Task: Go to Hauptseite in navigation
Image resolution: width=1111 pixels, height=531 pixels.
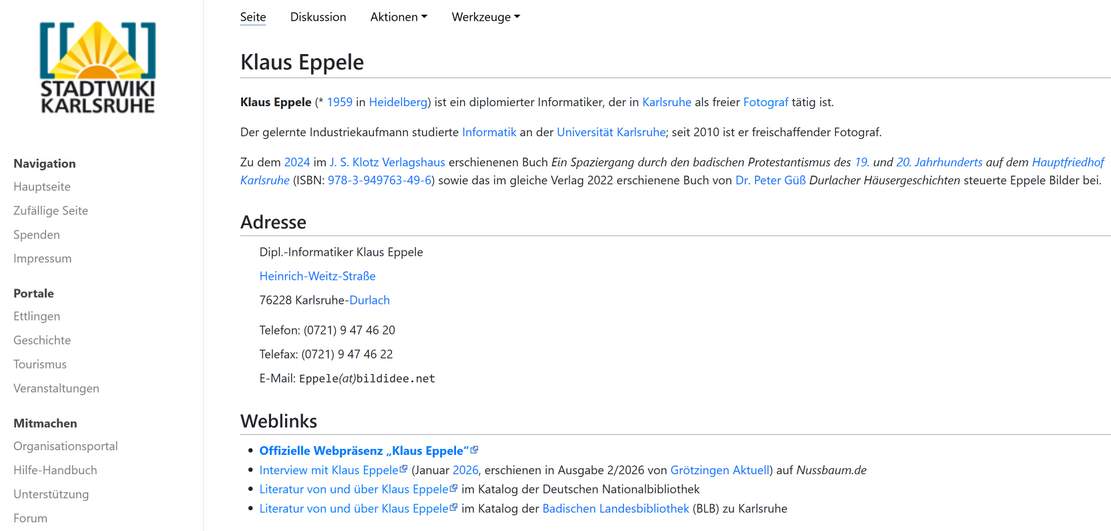Action: pyautogui.click(x=42, y=187)
